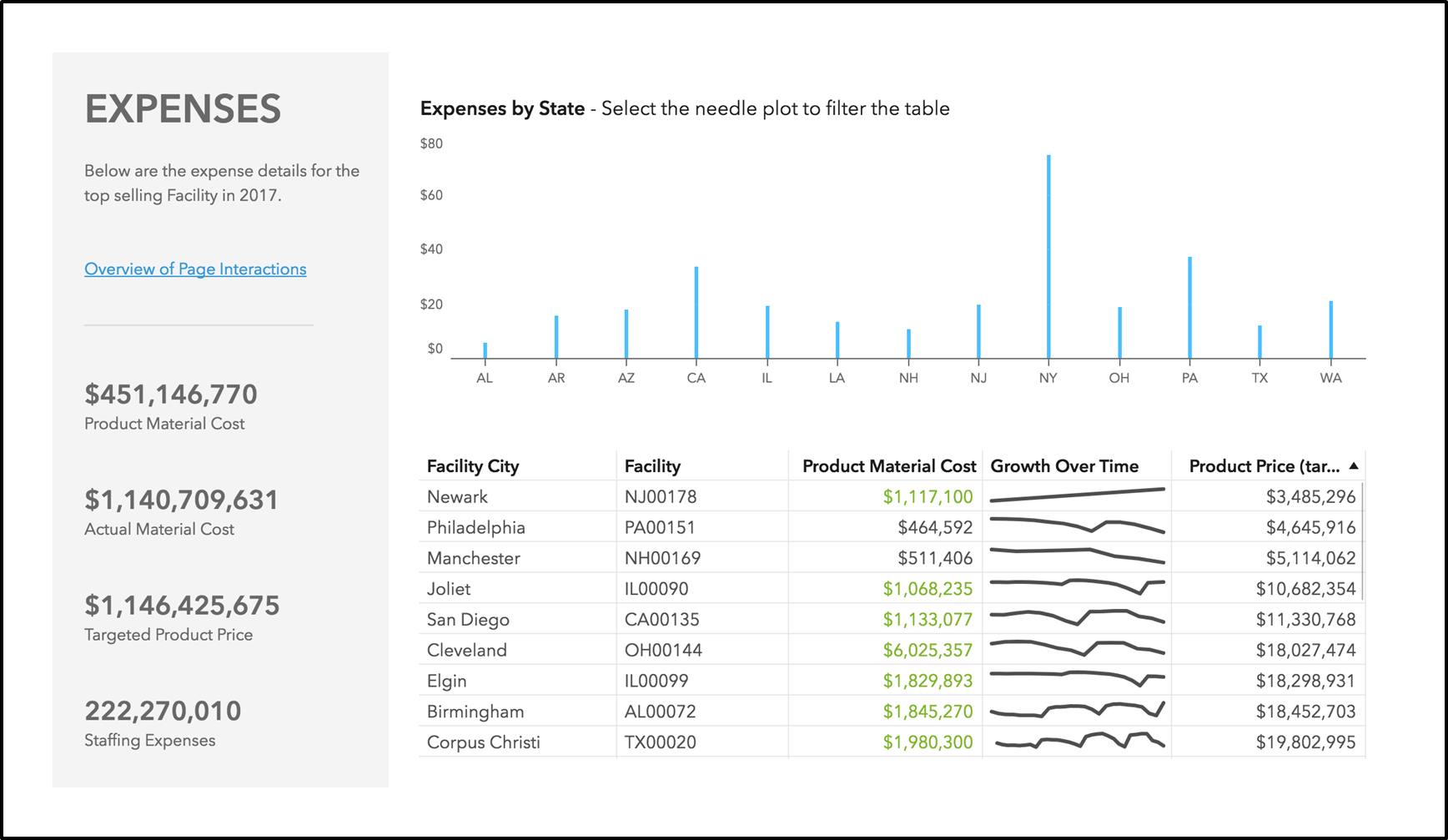Click the Facility column header
Viewport: 1448px width, 840px height.
click(x=652, y=465)
